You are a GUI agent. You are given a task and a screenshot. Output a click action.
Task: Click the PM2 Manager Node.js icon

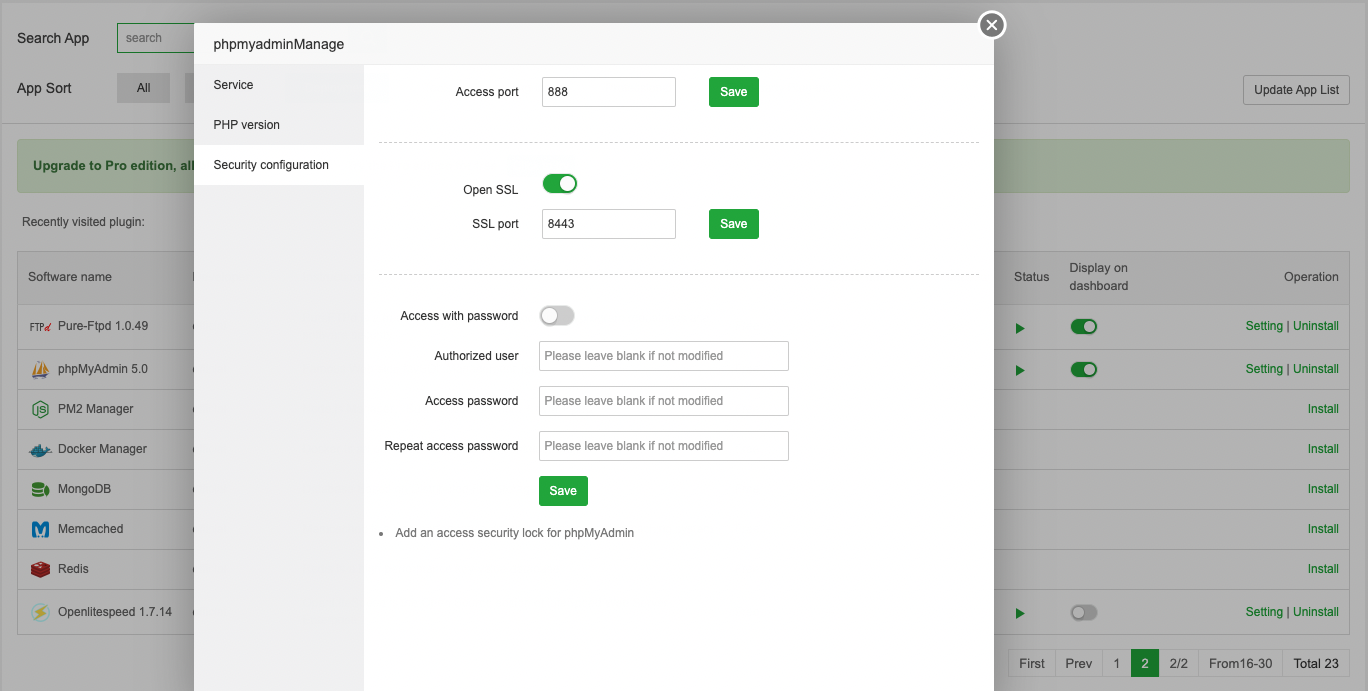40,409
